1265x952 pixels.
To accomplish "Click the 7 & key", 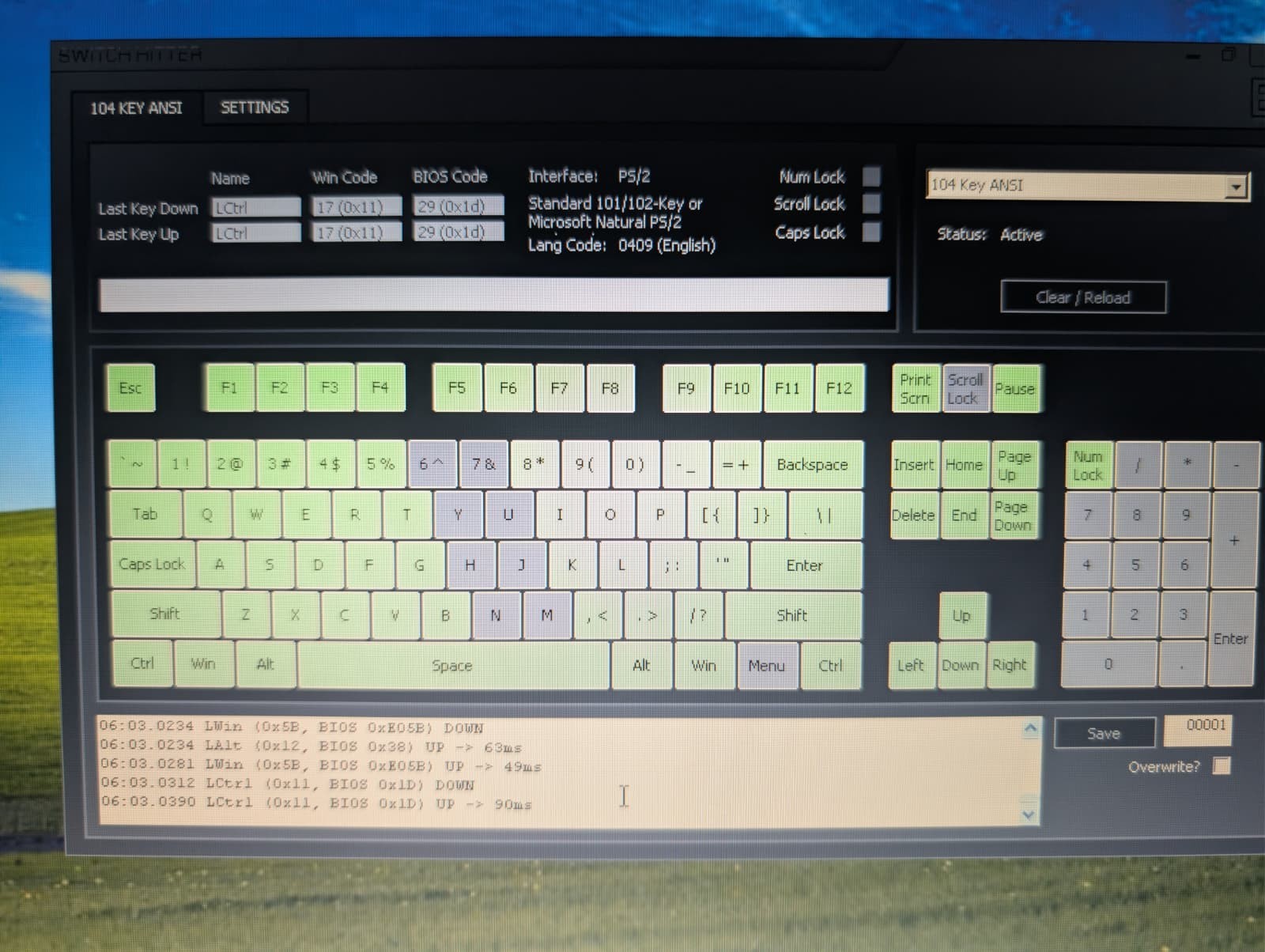I will pyautogui.click(x=483, y=464).
